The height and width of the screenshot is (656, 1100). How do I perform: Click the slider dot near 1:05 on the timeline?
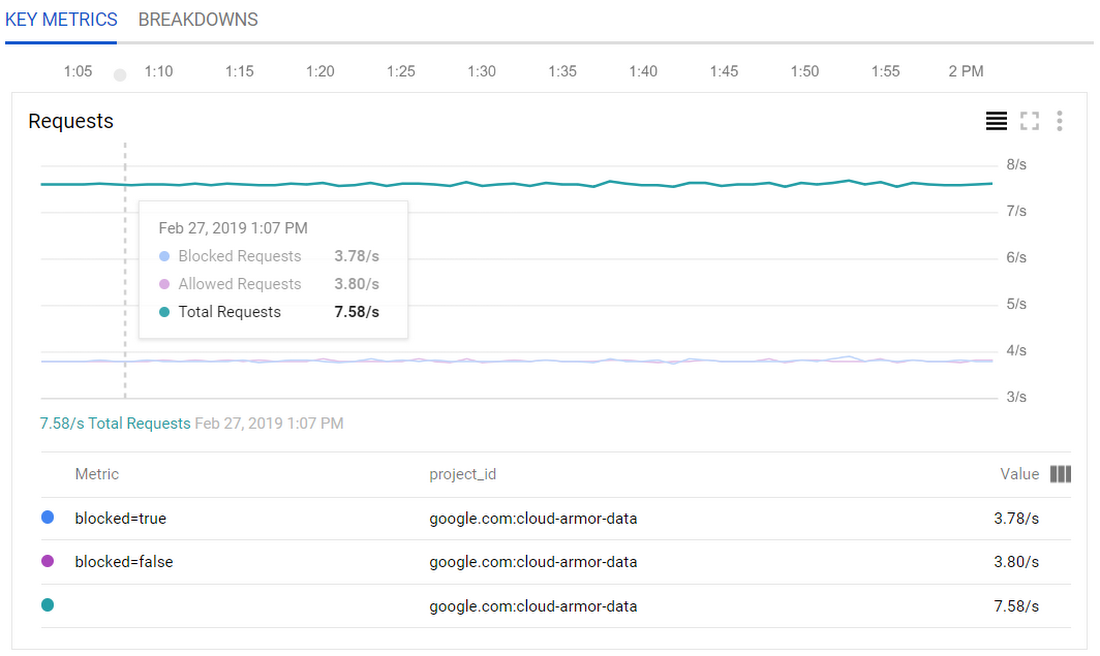click(119, 74)
